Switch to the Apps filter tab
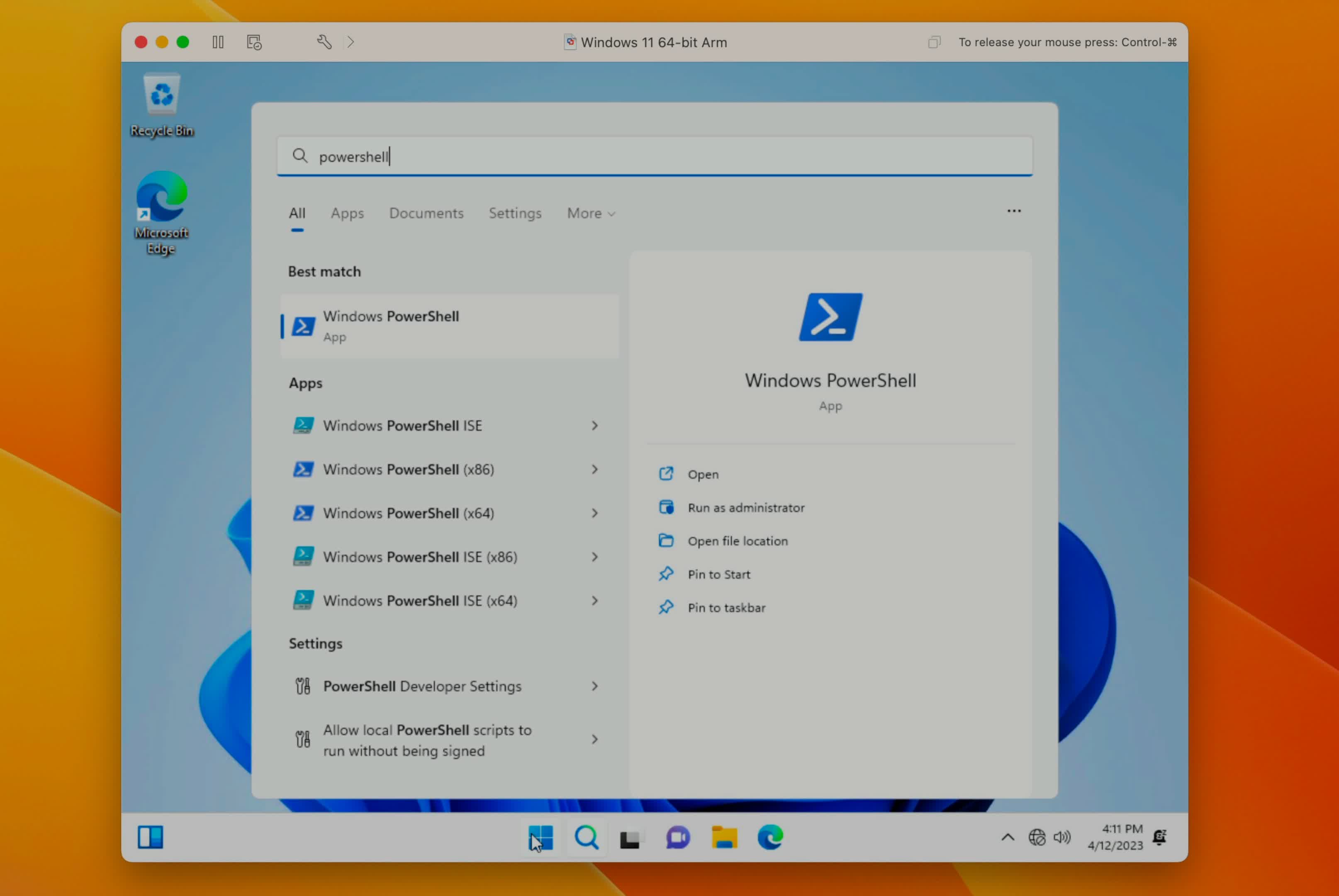Screen dimensions: 1339x896 pos(347,213)
